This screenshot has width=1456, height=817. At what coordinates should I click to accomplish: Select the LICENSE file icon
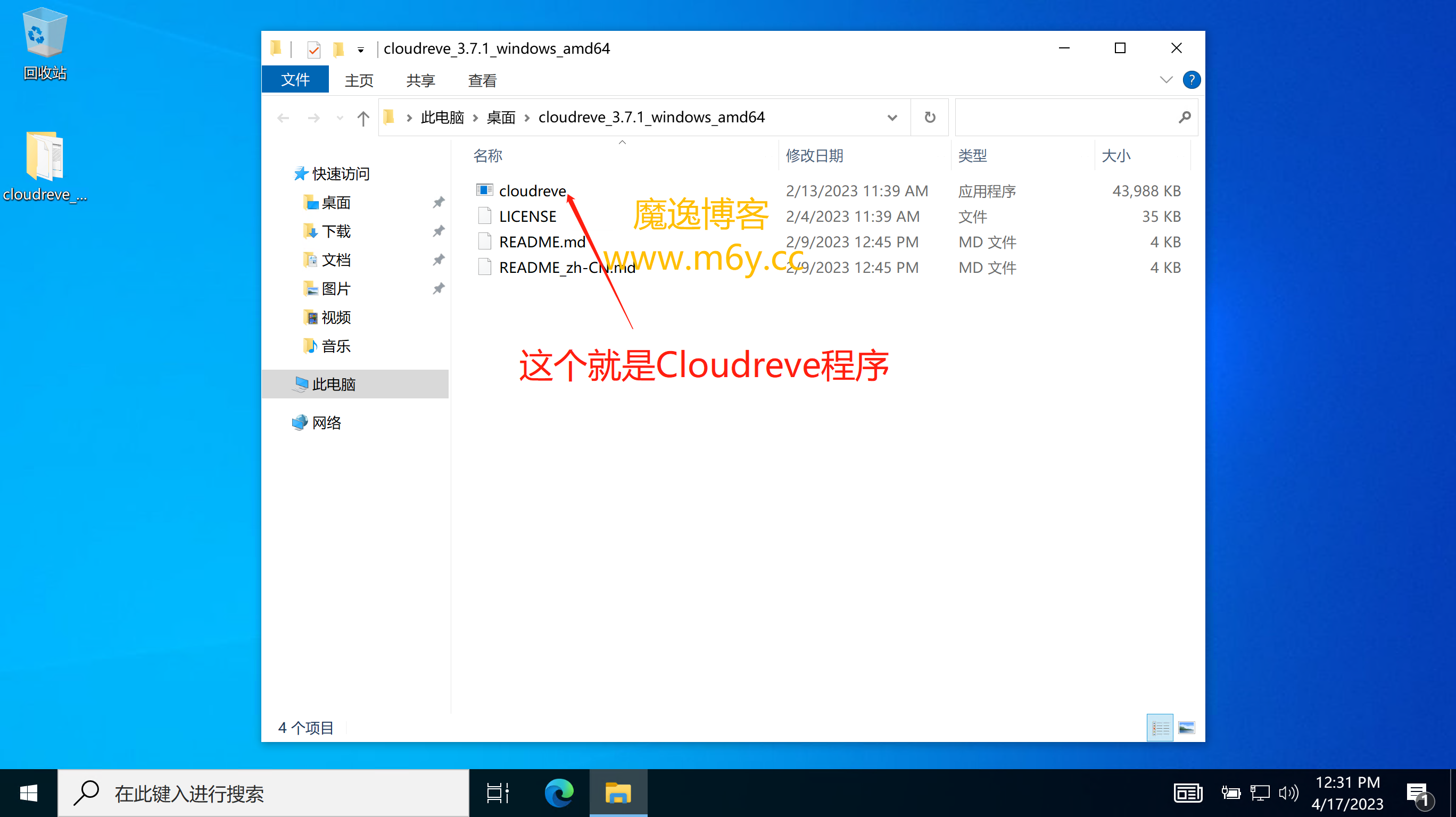coord(484,216)
